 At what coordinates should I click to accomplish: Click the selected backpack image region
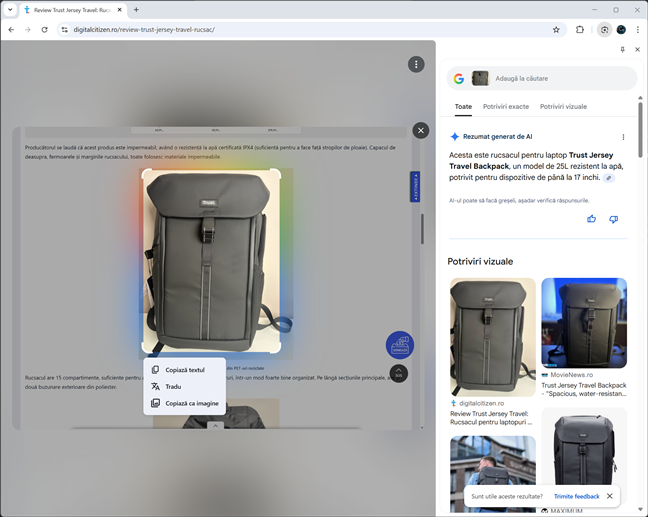[211, 261]
